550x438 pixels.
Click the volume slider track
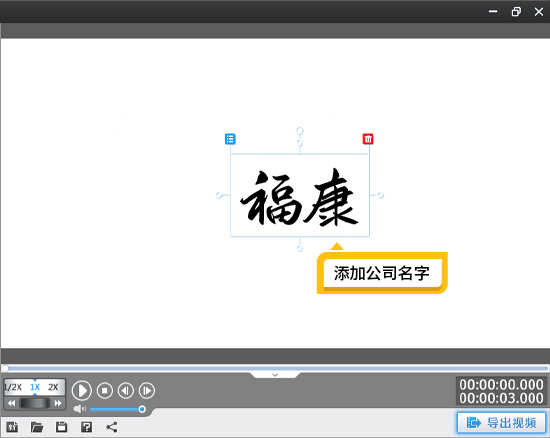(116, 409)
